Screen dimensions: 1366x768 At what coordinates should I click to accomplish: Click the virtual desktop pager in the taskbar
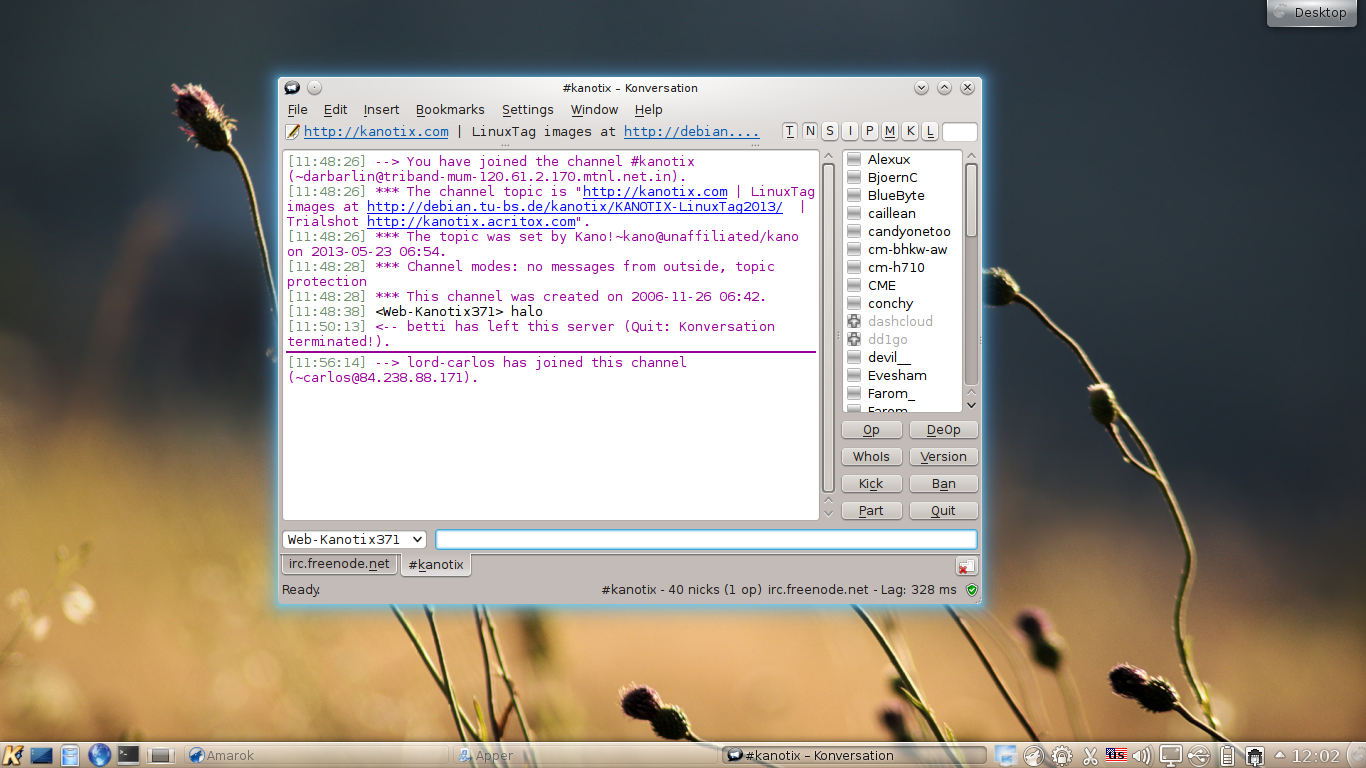coord(161,756)
